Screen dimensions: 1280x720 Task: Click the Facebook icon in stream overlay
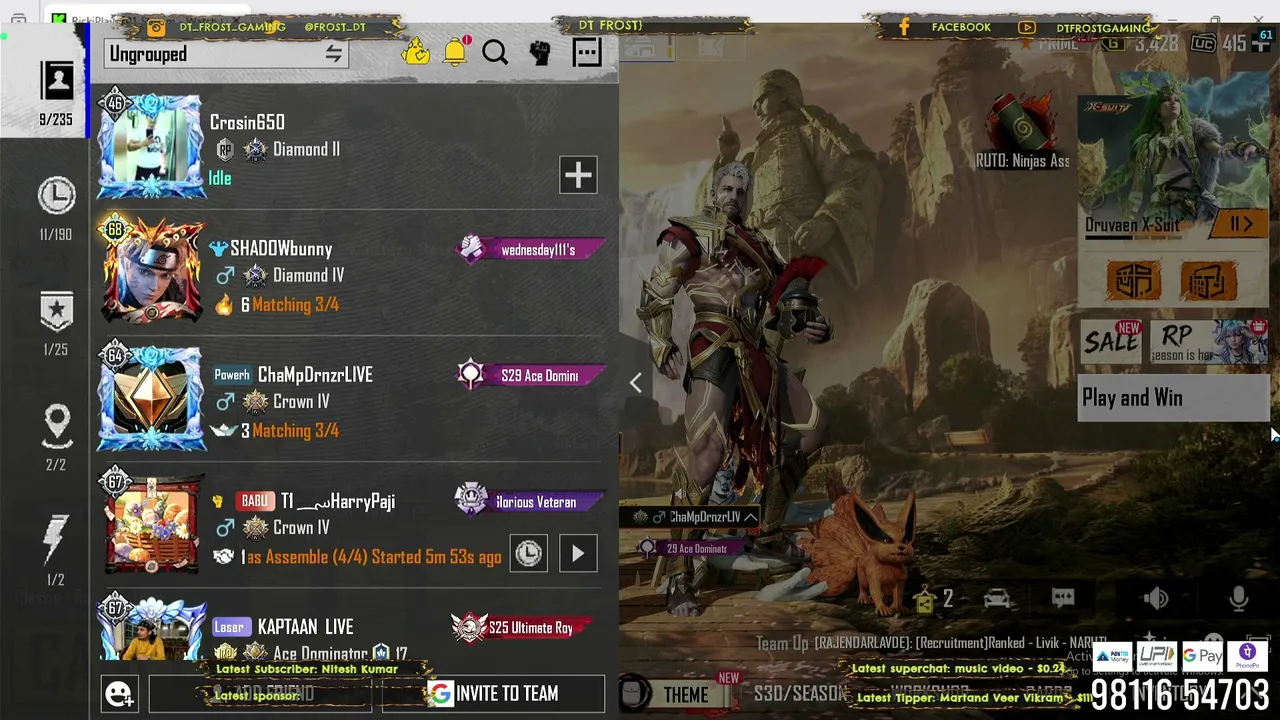pos(904,27)
